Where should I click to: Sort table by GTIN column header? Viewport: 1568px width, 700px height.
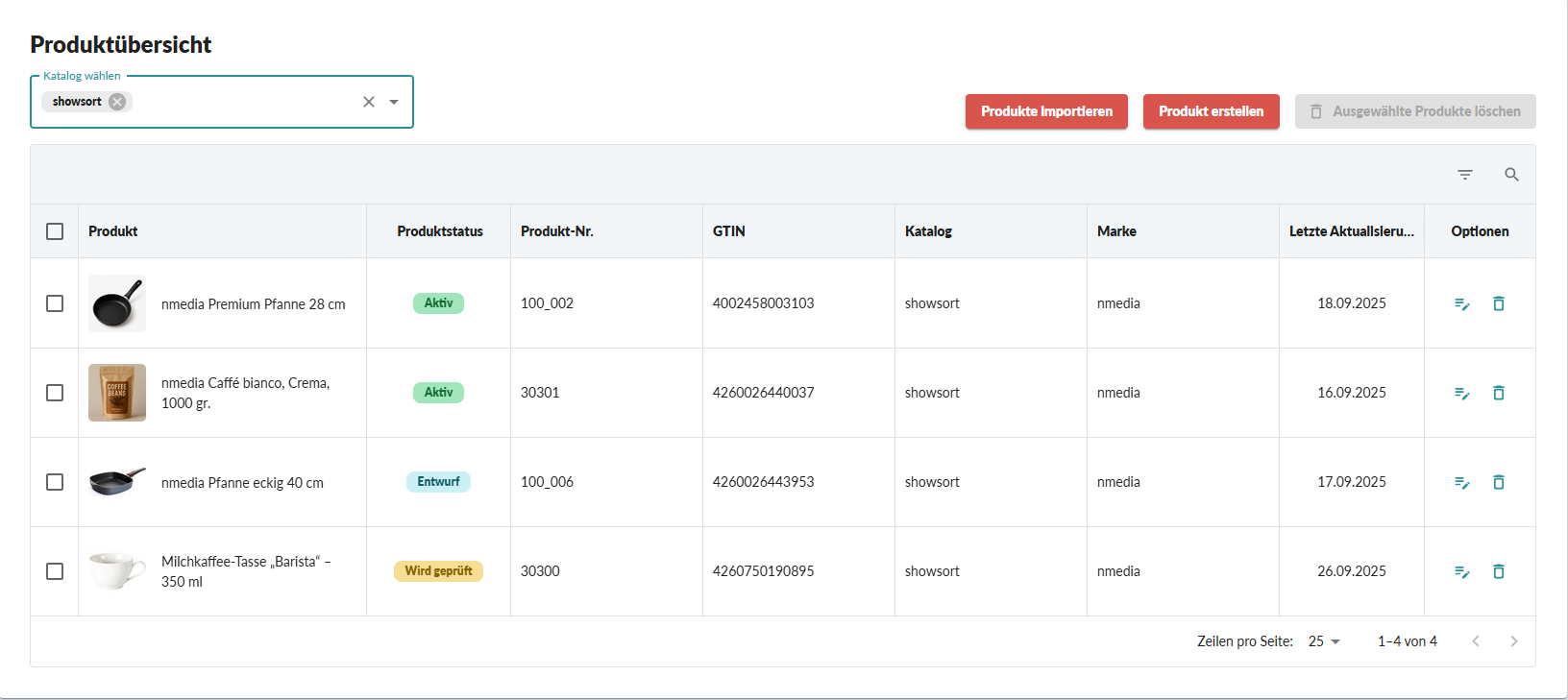point(729,231)
